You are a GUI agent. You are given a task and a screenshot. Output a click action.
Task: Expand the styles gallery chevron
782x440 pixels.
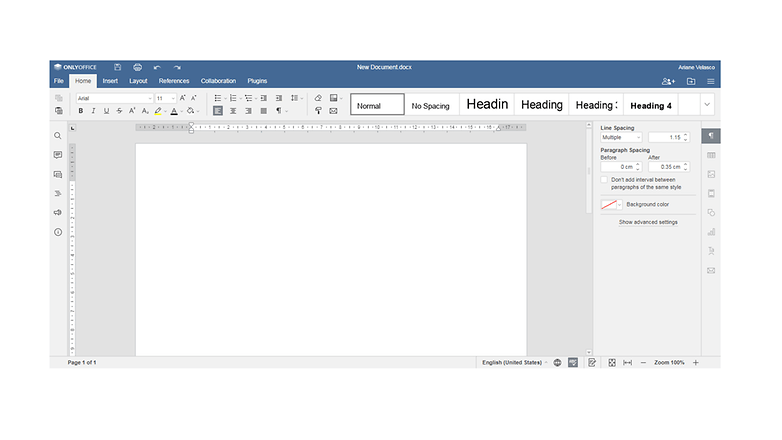coord(707,105)
